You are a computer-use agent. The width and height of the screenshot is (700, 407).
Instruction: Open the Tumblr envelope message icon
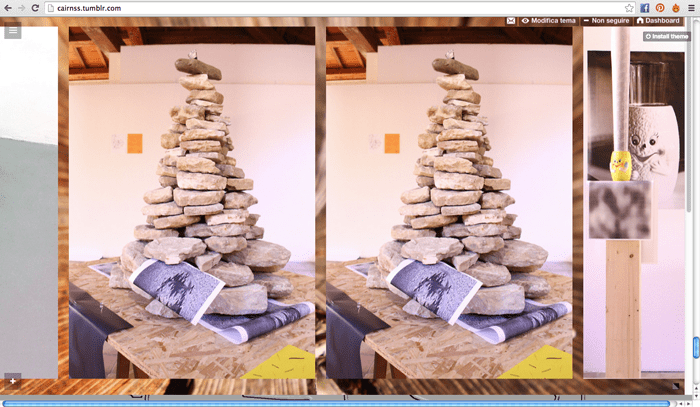[511, 21]
